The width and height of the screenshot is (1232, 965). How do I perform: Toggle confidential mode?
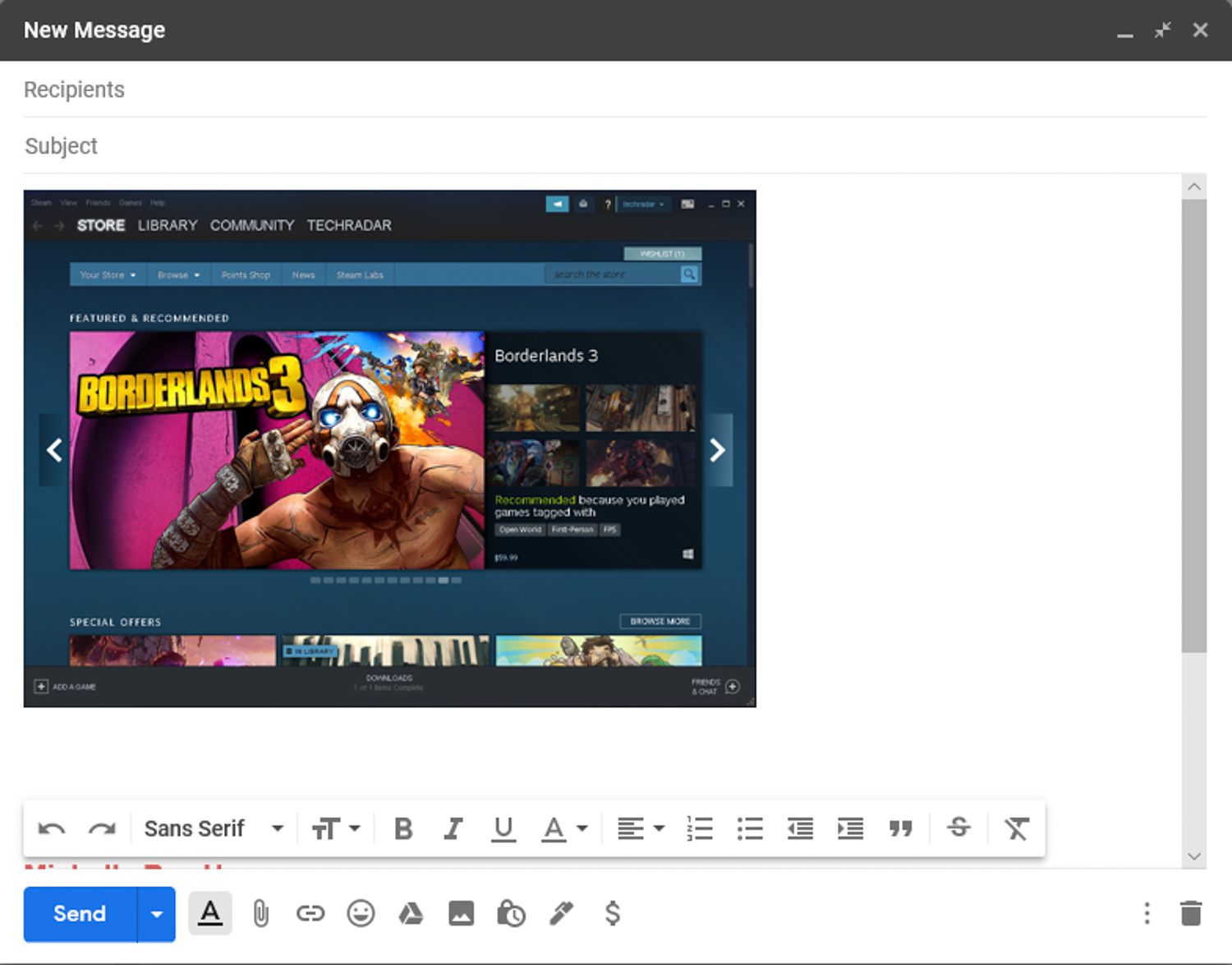[x=511, y=913]
